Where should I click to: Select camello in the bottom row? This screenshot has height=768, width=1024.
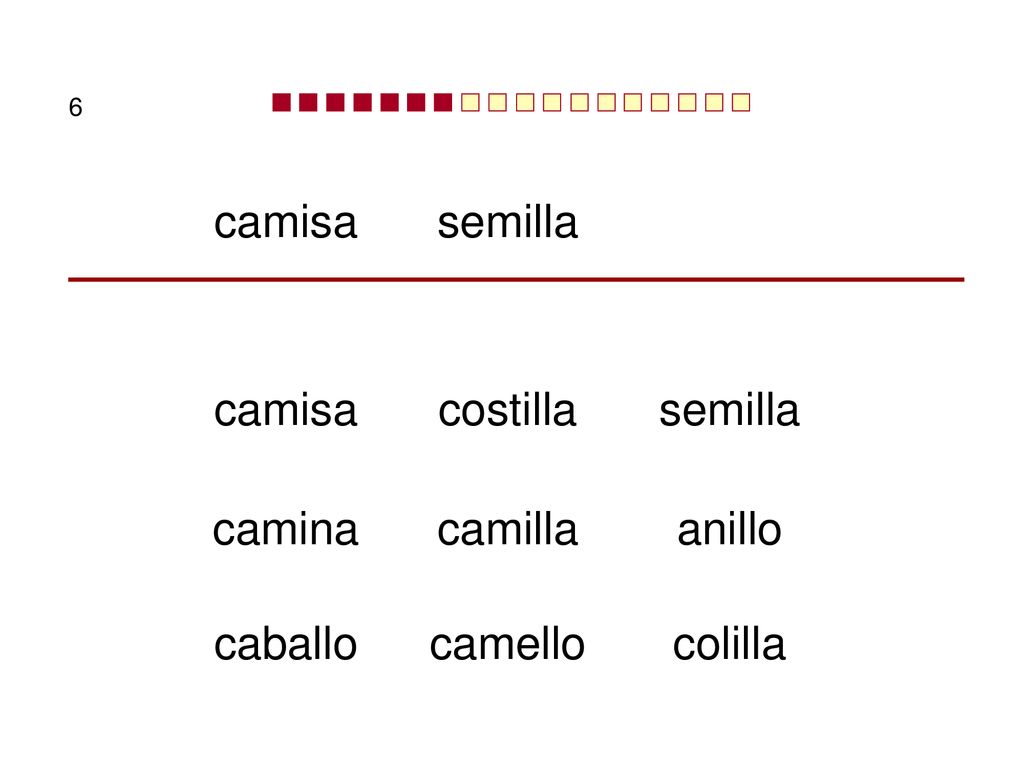(507, 644)
